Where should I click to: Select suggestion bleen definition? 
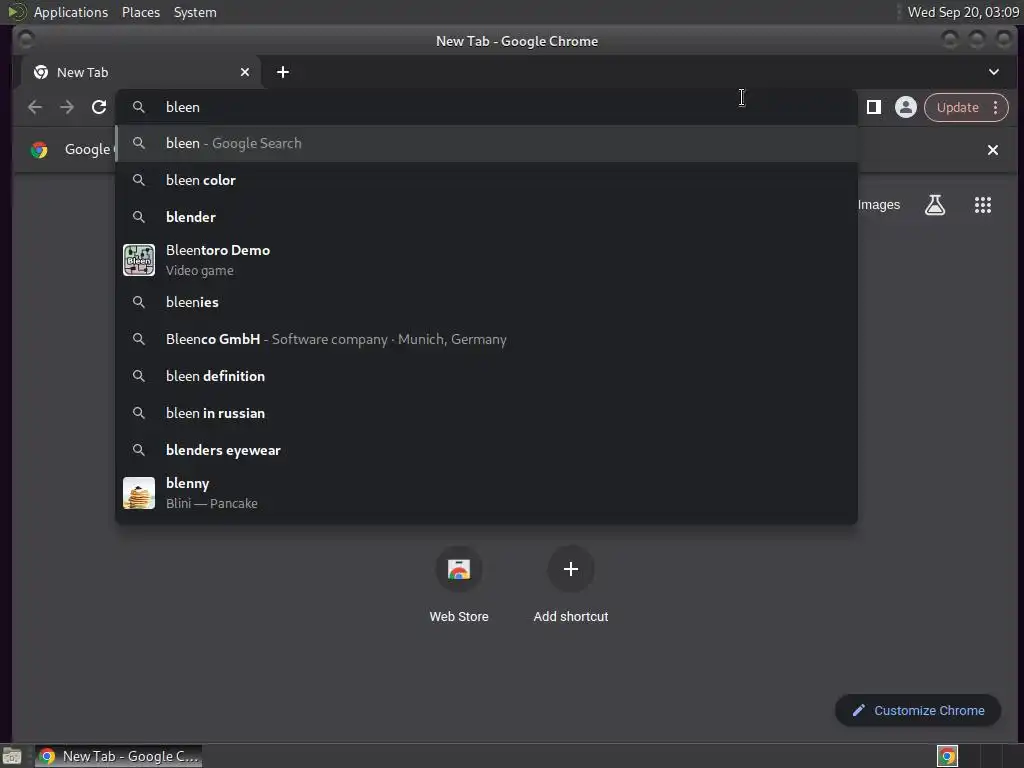[x=486, y=376]
